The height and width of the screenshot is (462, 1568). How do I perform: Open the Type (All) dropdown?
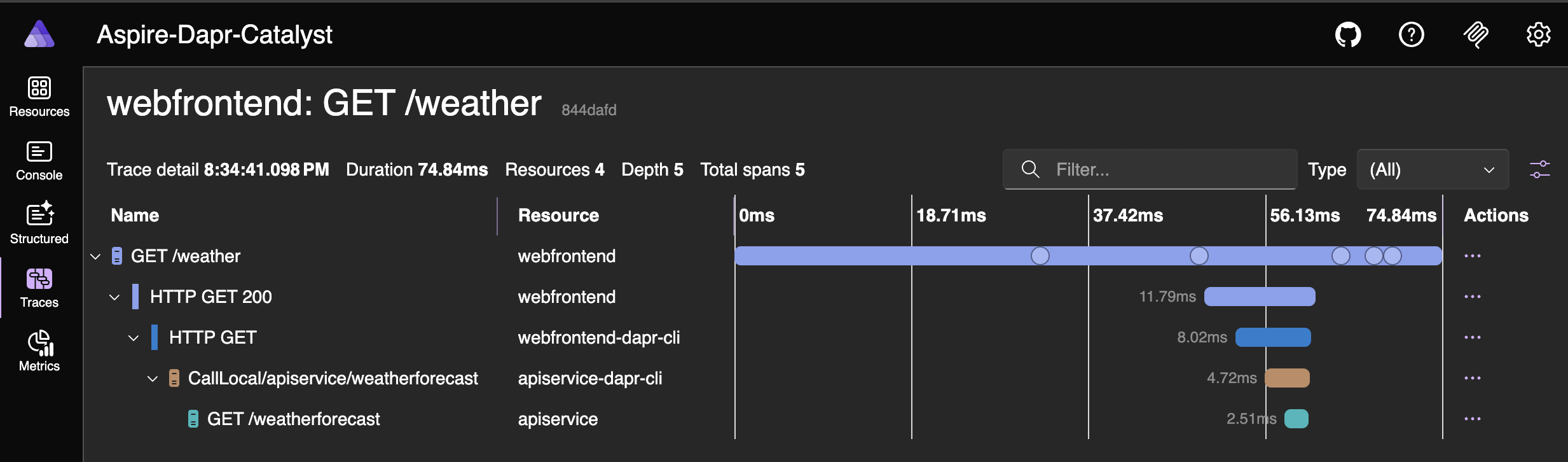[x=1432, y=169]
